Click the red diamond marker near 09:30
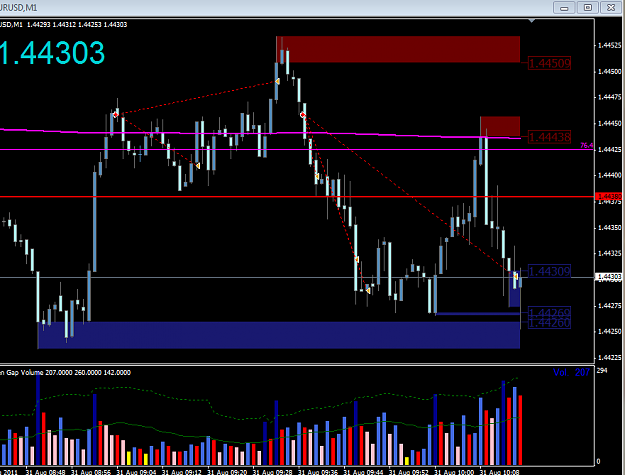This screenshot has height=475, width=625. tap(303, 115)
